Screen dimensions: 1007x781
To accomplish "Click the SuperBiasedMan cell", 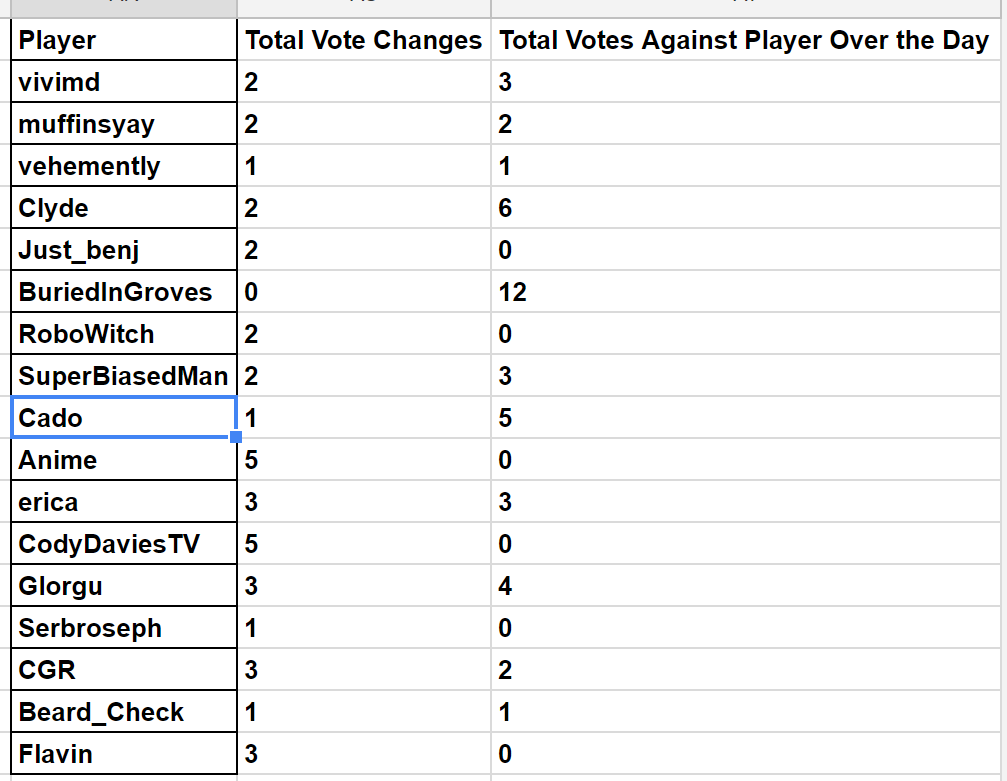I will (x=123, y=376).
